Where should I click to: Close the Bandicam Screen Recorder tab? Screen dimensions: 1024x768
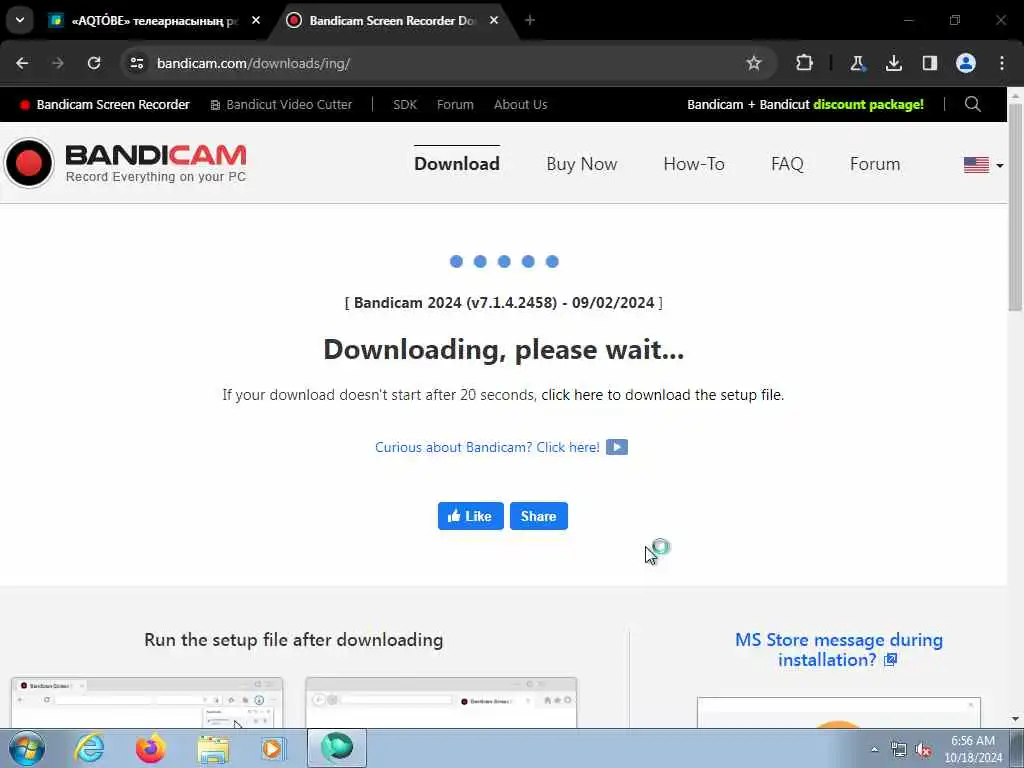tap(494, 21)
